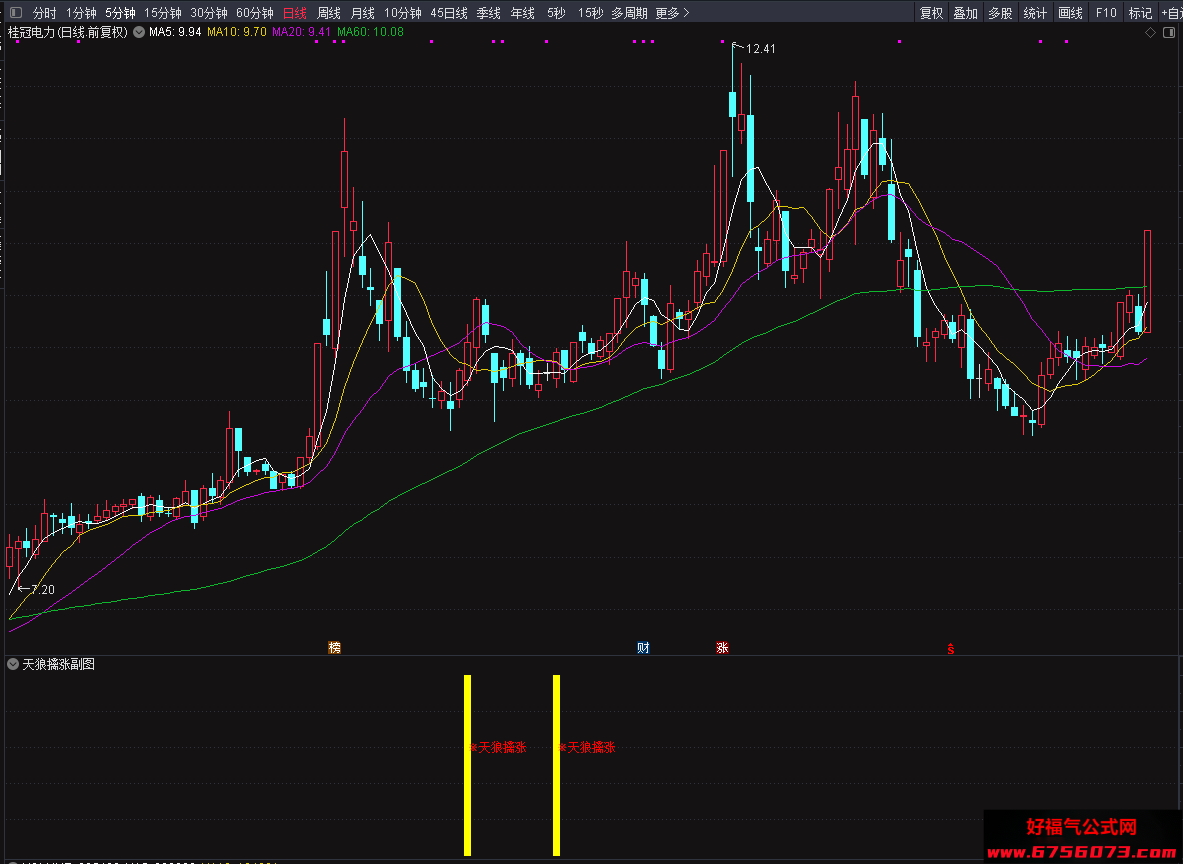Toggle the right side panel icon
This screenshot has height=864, width=1183.
(1169, 32)
